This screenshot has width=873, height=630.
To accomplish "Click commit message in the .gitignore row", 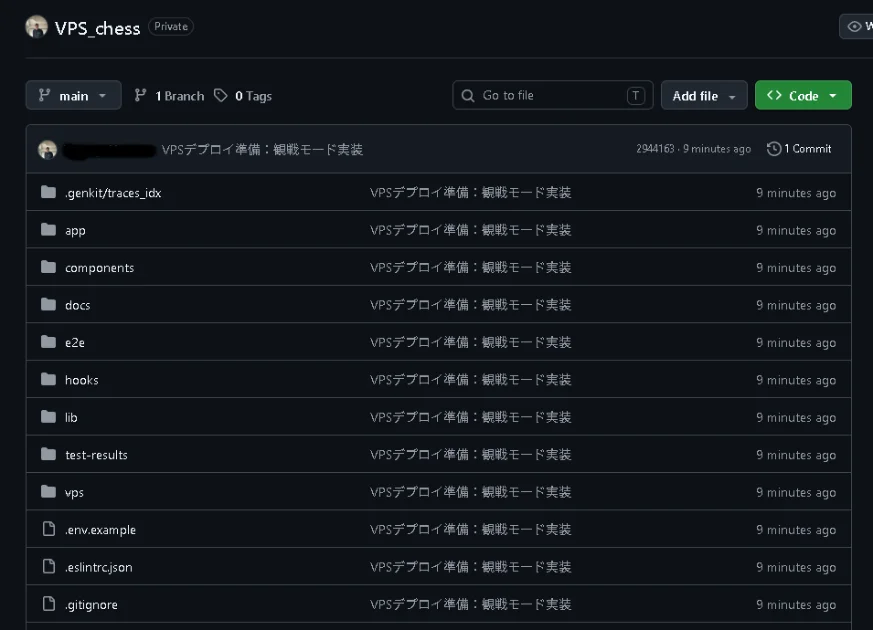I will [470, 604].
